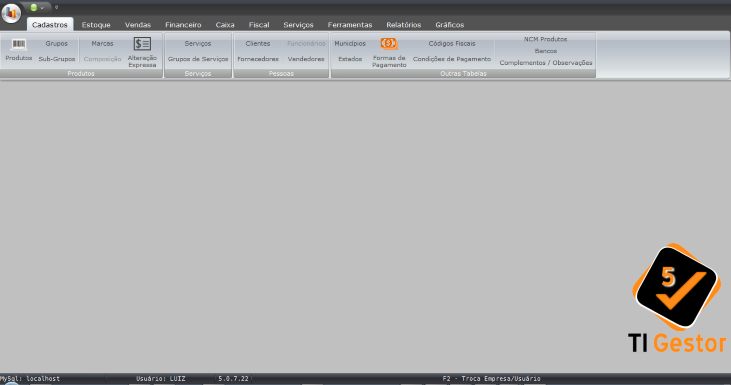
Task: Go to the Caixa tab
Action: tap(225, 25)
